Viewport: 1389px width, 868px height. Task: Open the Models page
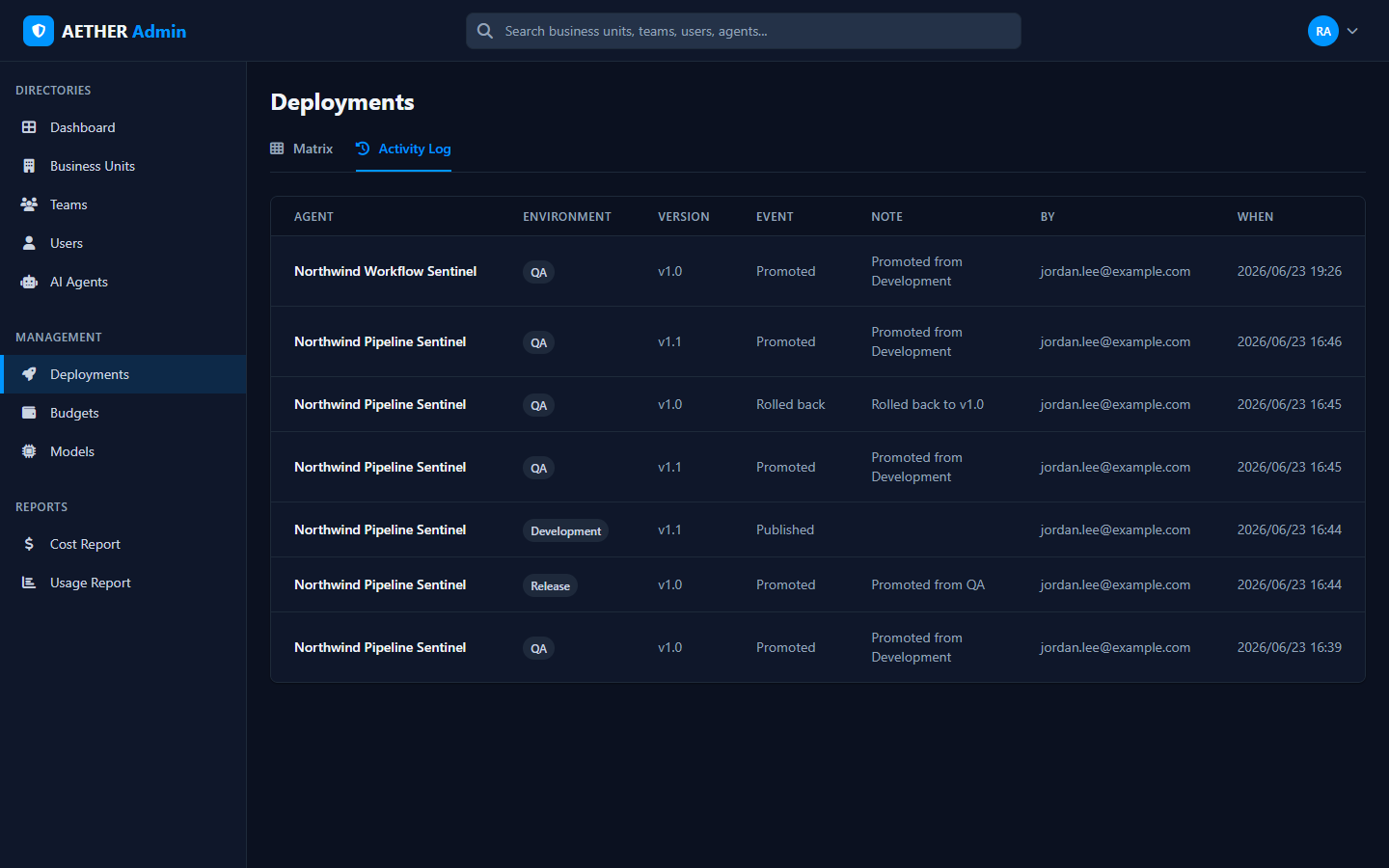[123, 451]
